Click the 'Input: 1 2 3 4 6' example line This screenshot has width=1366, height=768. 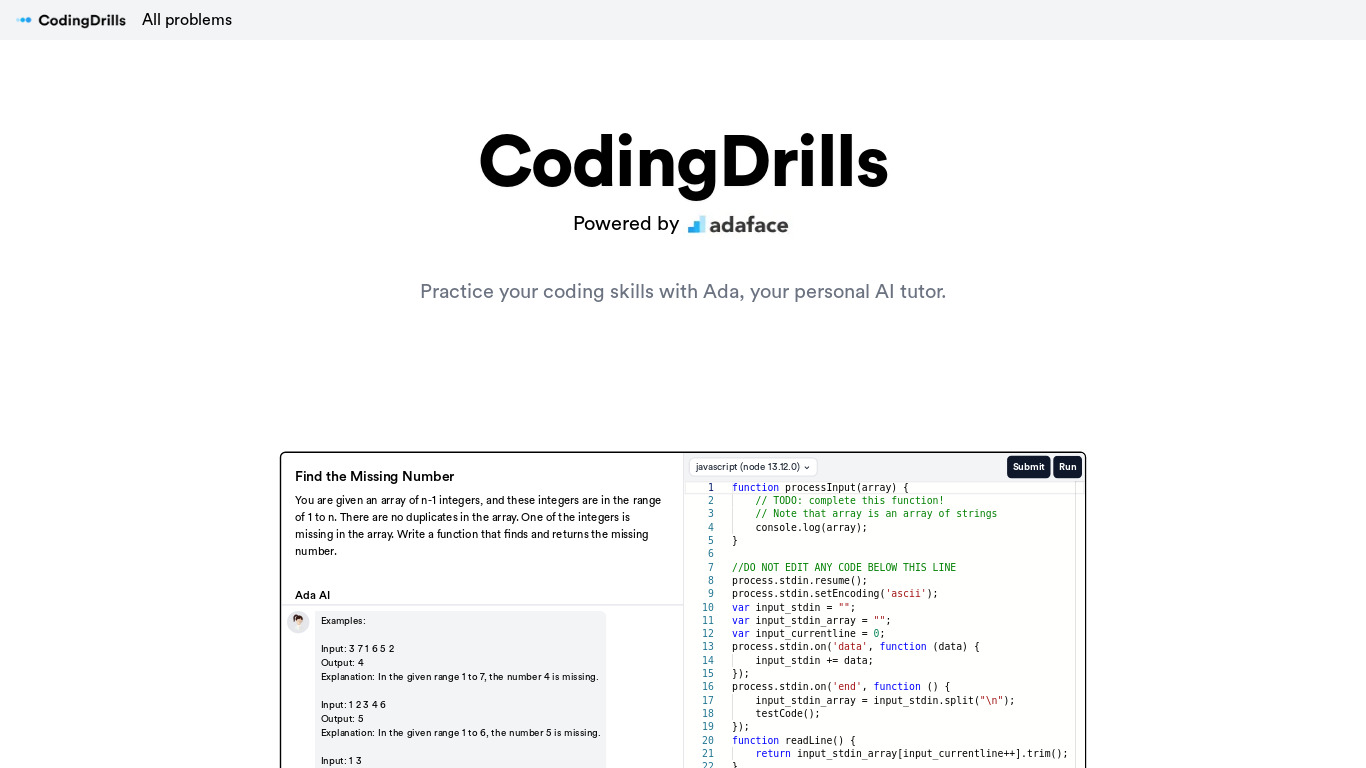point(353,705)
